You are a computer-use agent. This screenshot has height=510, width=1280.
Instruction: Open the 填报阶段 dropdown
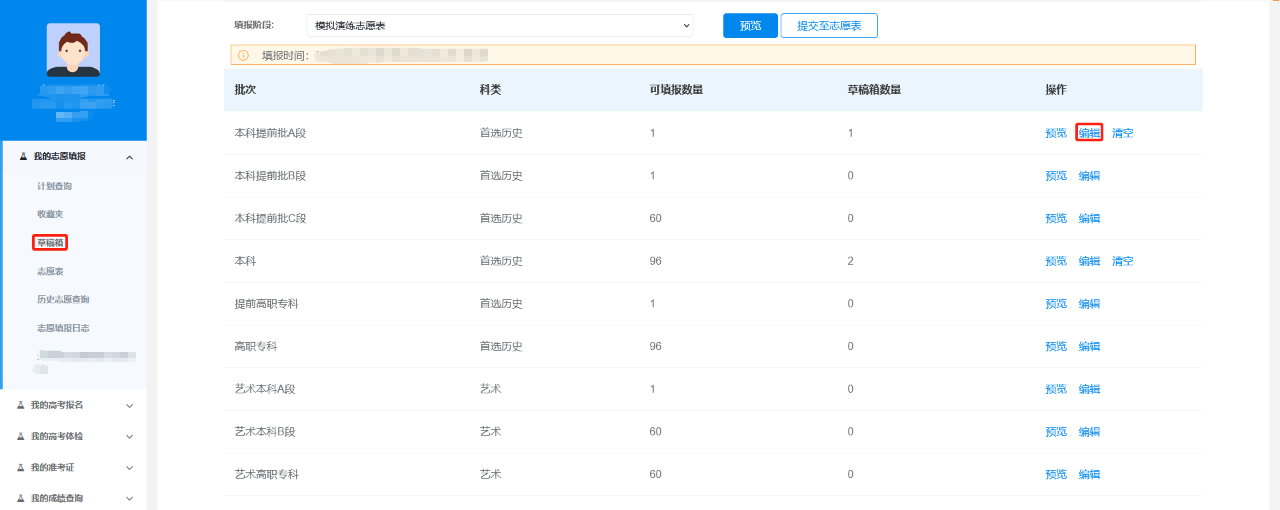499,25
